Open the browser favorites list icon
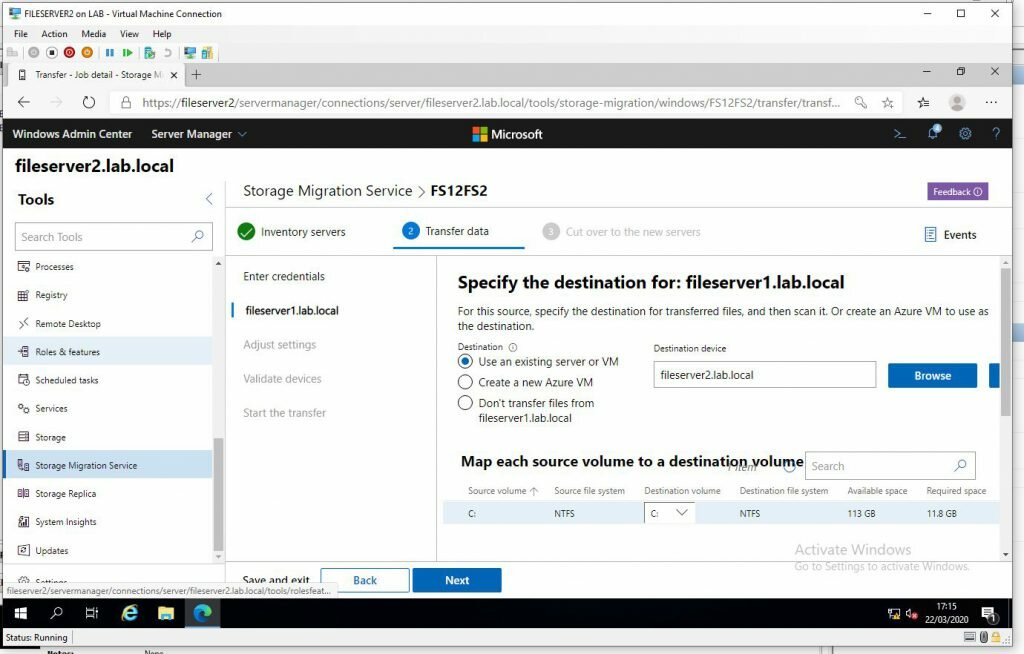Screen dimensions: 1024x654 (923, 103)
